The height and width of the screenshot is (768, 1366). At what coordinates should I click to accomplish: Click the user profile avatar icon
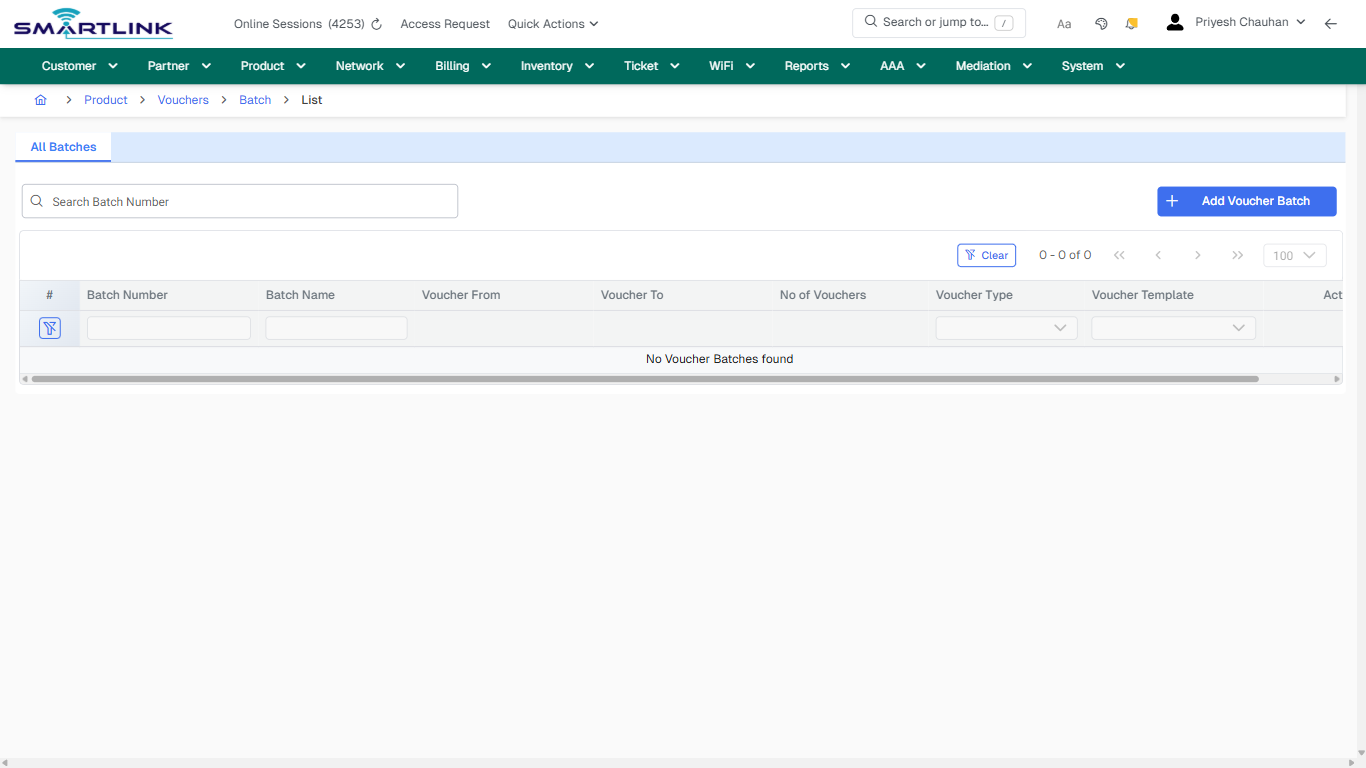tap(1174, 21)
